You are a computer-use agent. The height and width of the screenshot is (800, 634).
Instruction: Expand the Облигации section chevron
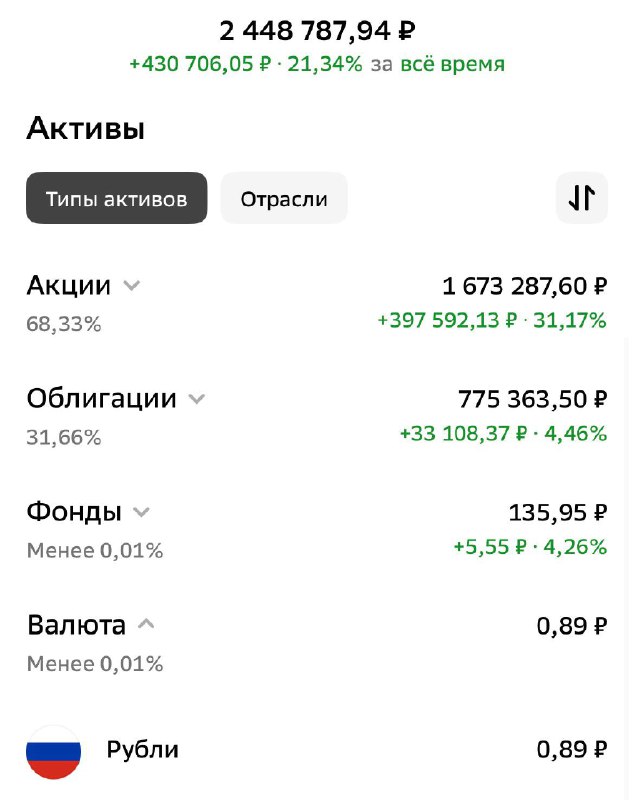[x=196, y=399]
